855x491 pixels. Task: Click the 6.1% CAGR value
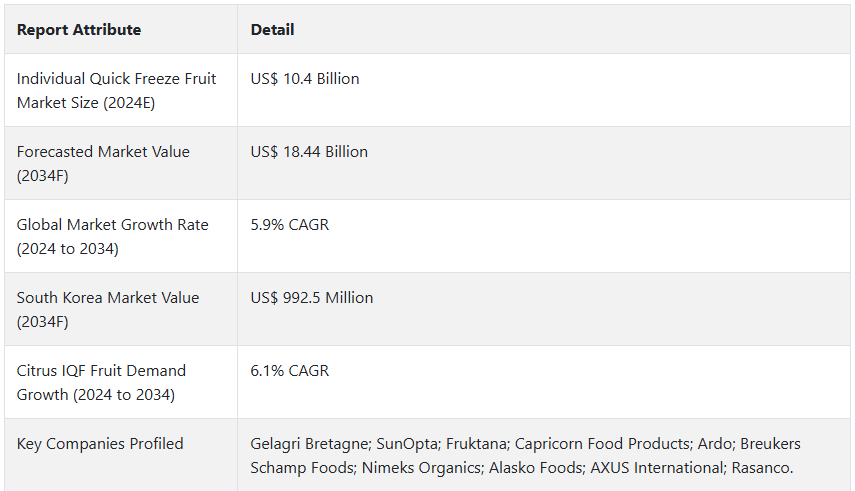click(290, 371)
